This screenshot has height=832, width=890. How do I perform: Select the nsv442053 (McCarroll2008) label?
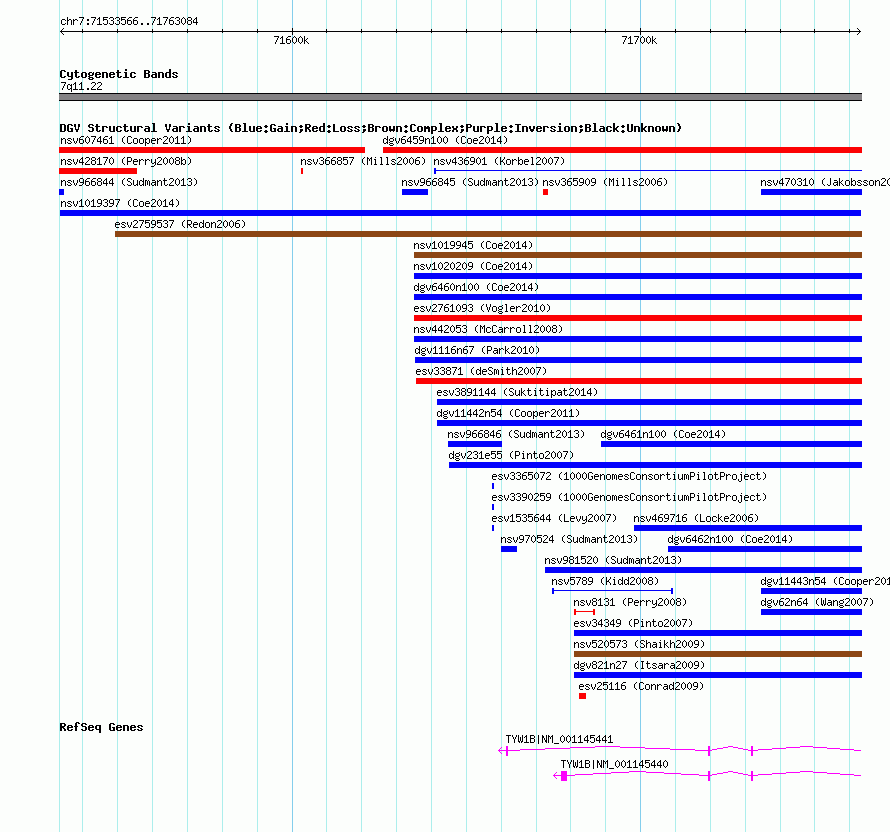point(488,329)
